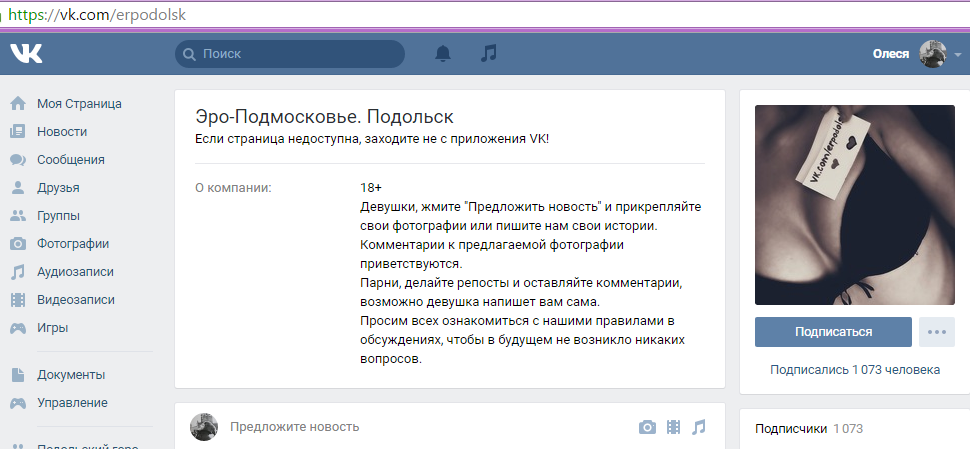Open Новости in the left sidebar
This screenshot has height=449, width=970.
click(x=62, y=131)
